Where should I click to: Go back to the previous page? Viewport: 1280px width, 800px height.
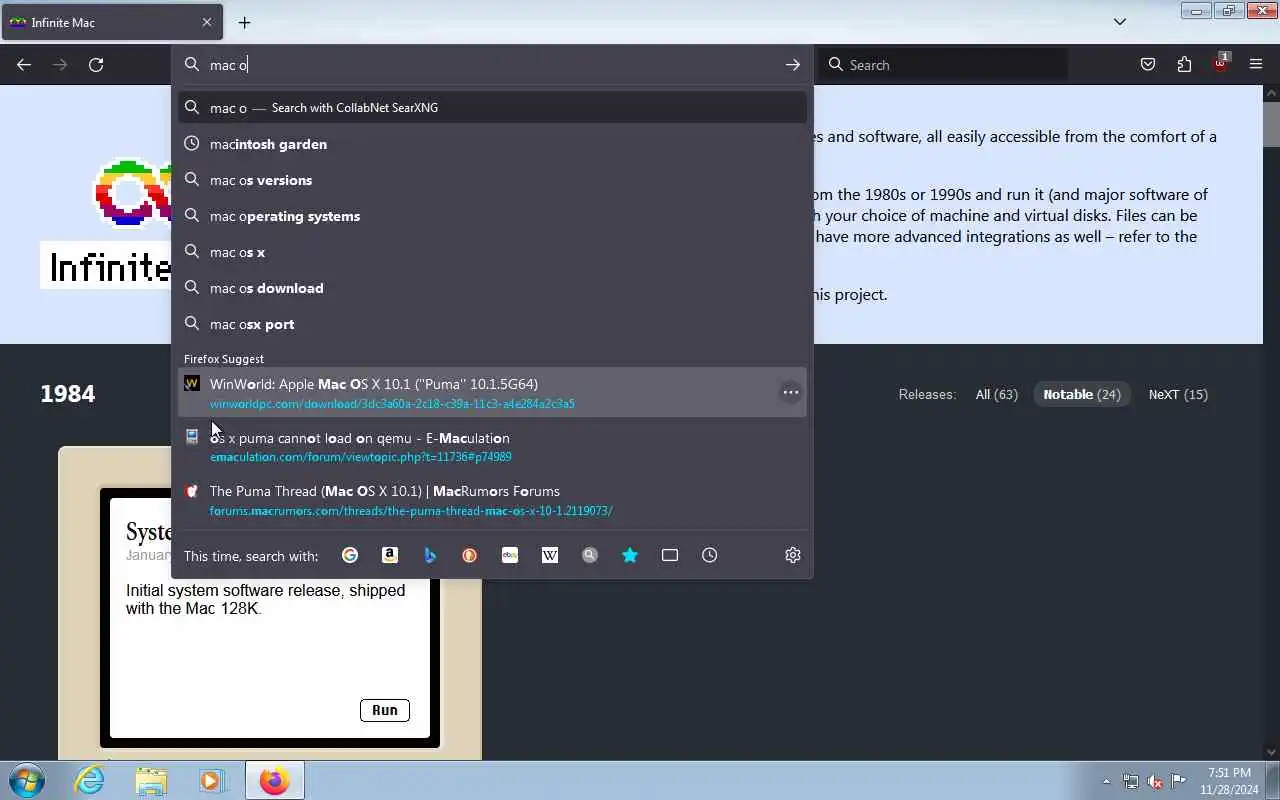tap(24, 65)
